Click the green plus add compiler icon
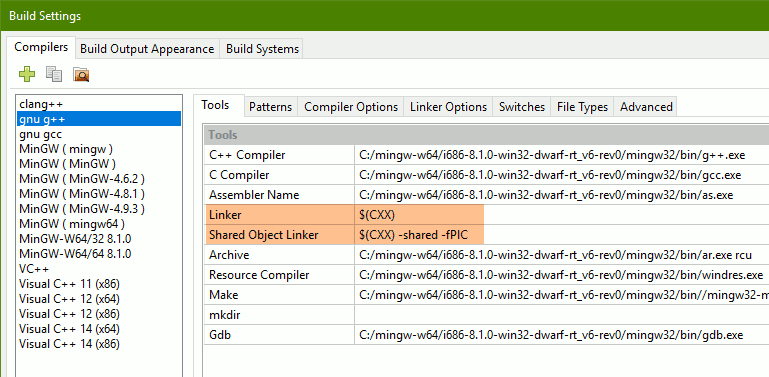 click(27, 75)
